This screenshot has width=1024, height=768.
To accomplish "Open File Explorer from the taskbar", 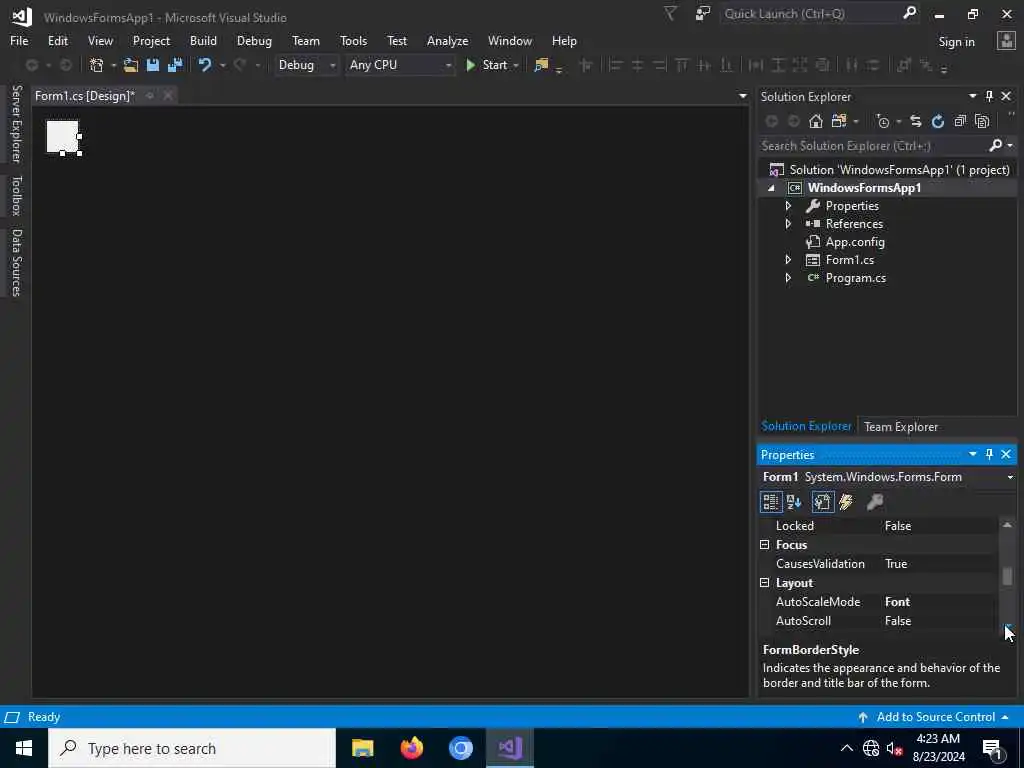I will [362, 748].
